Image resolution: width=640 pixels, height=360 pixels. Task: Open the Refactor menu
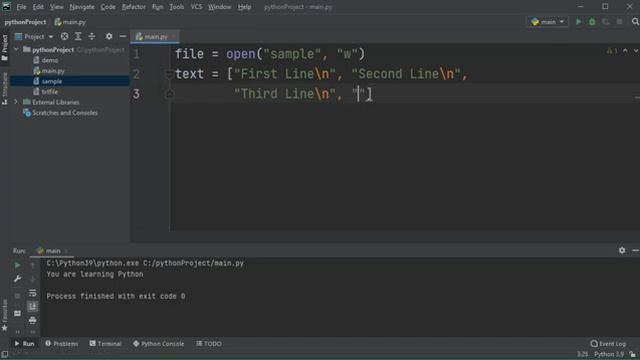[x=133, y=7]
